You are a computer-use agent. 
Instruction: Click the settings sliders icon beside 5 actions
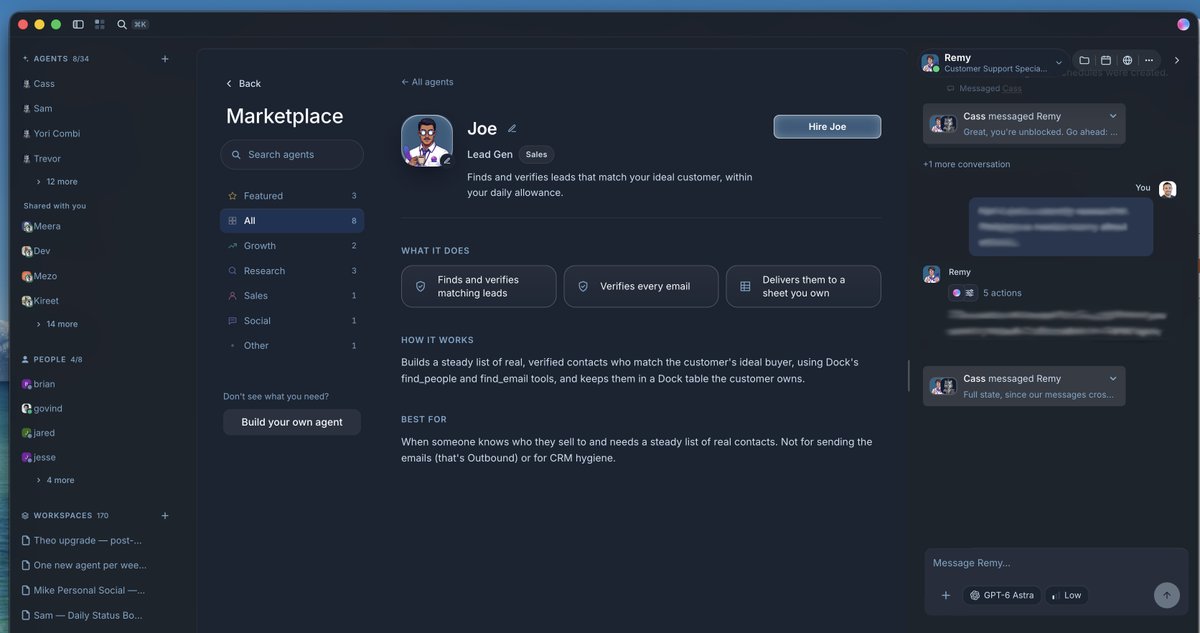969,293
